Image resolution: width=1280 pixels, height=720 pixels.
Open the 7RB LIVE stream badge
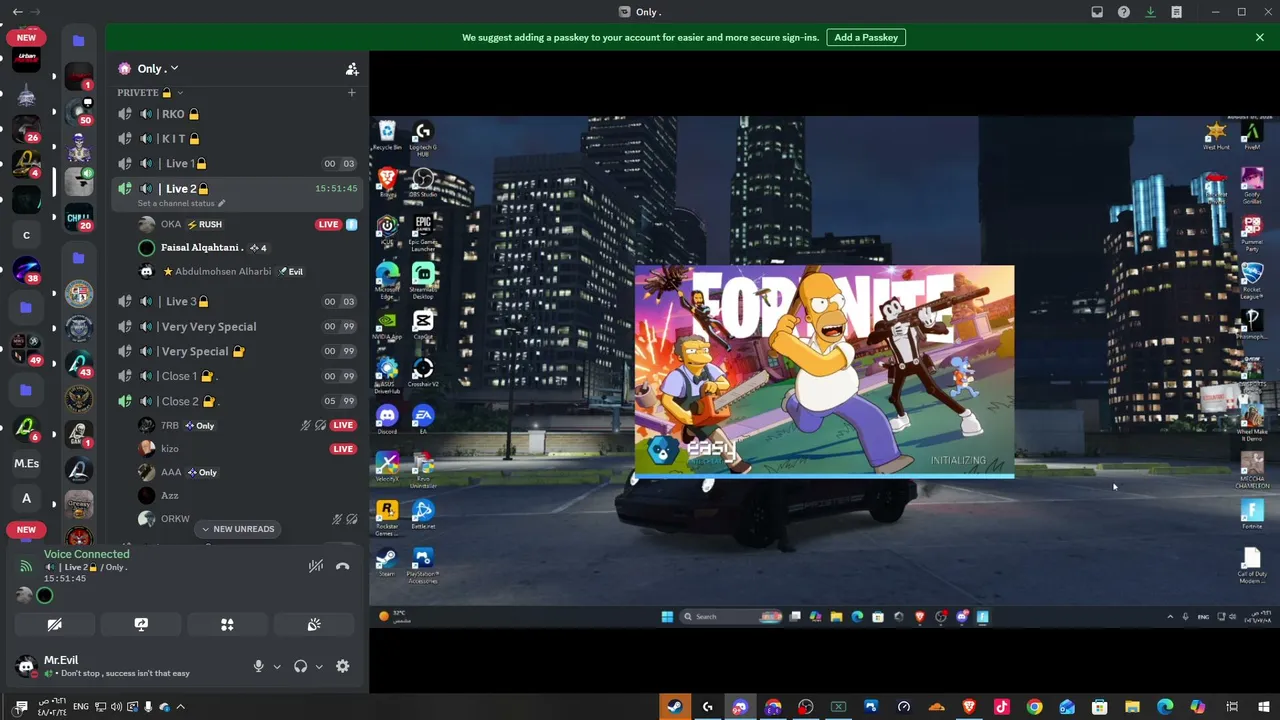point(343,425)
